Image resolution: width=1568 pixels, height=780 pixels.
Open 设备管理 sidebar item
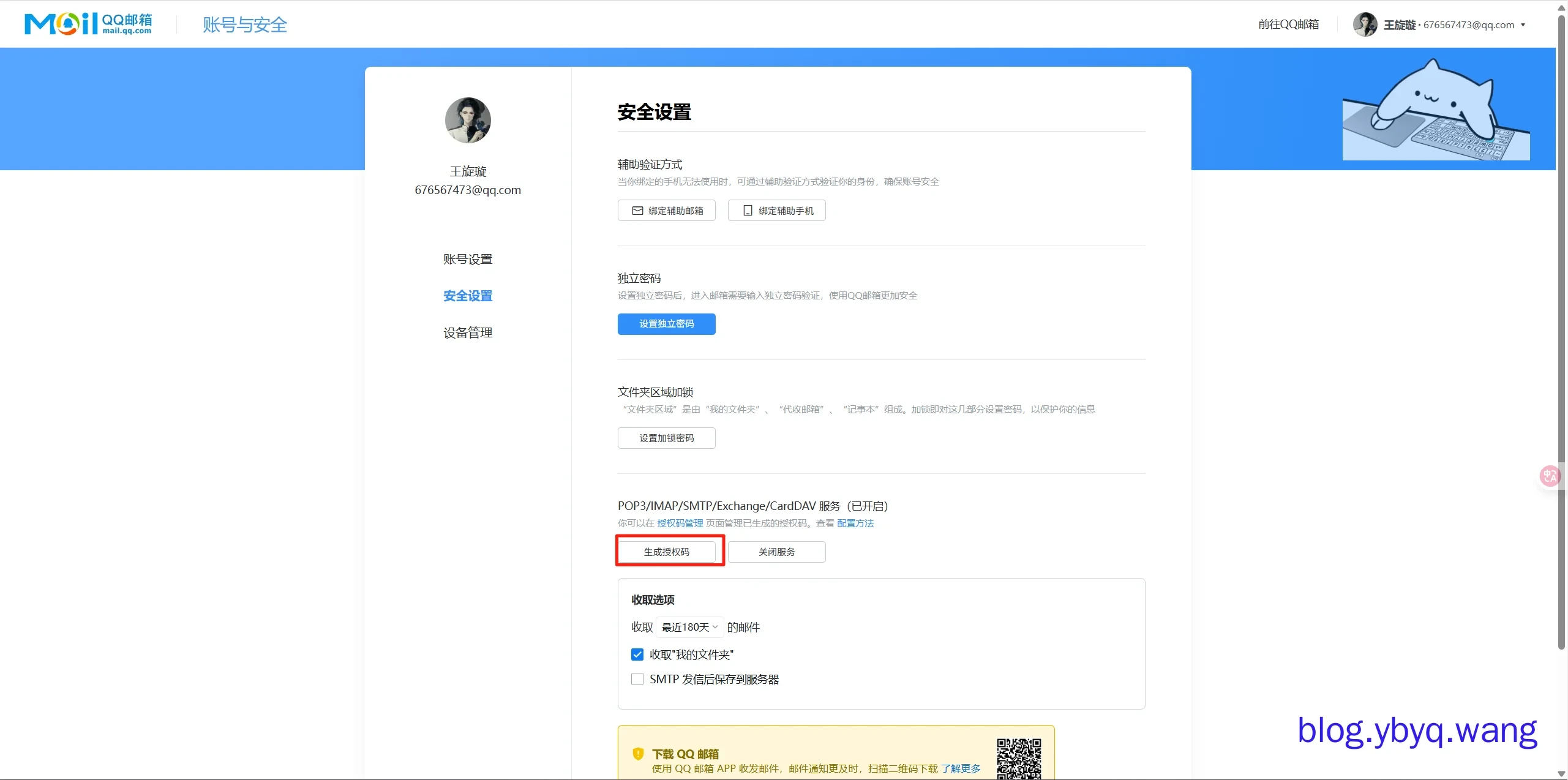[468, 332]
